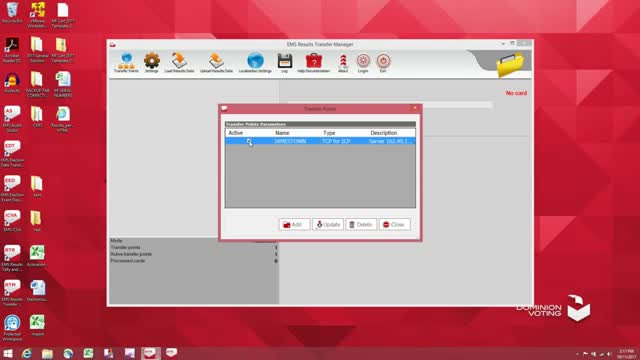Open the EMS Audio Studio shortcut
This screenshot has width=640, height=360.
coord(12,119)
